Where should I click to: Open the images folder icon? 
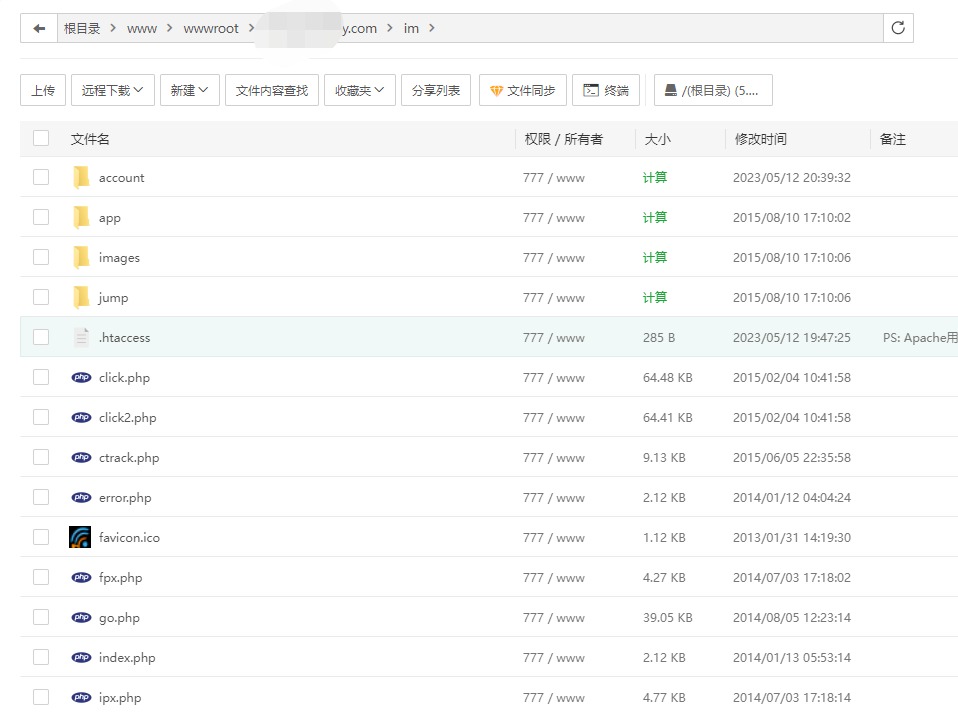(81, 258)
